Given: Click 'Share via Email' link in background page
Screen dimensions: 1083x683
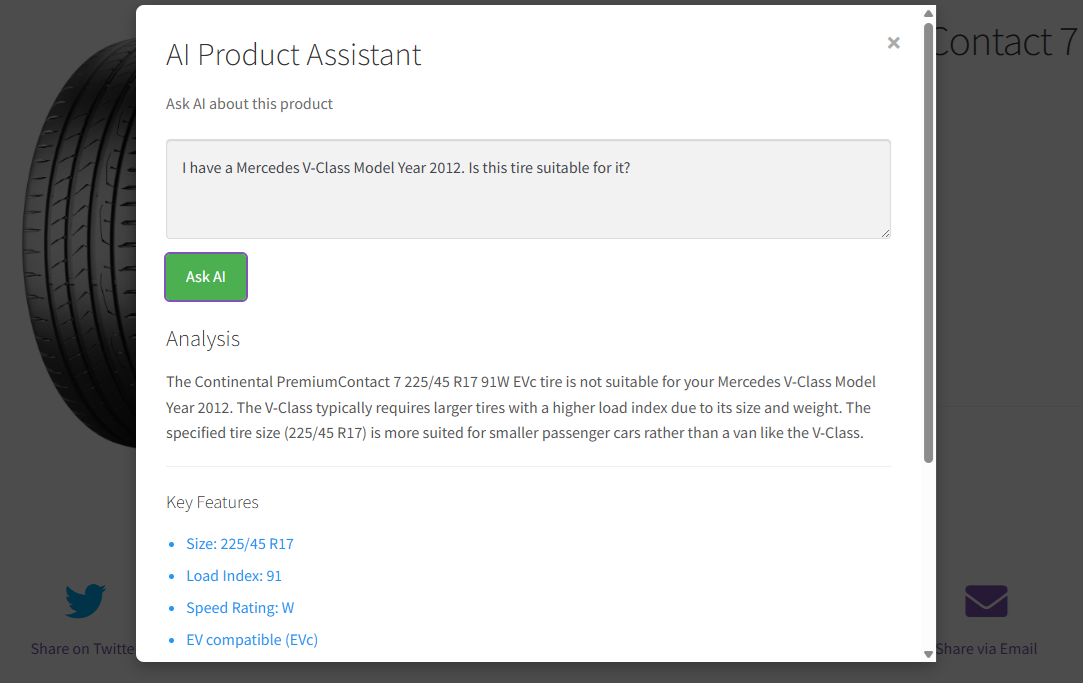Looking at the screenshot, I should [986, 648].
